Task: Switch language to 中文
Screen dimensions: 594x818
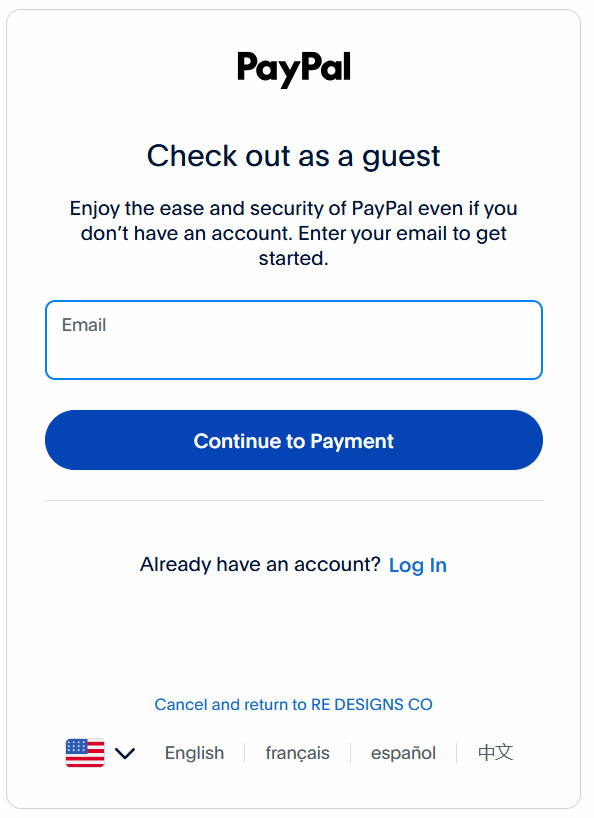Action: click(494, 753)
